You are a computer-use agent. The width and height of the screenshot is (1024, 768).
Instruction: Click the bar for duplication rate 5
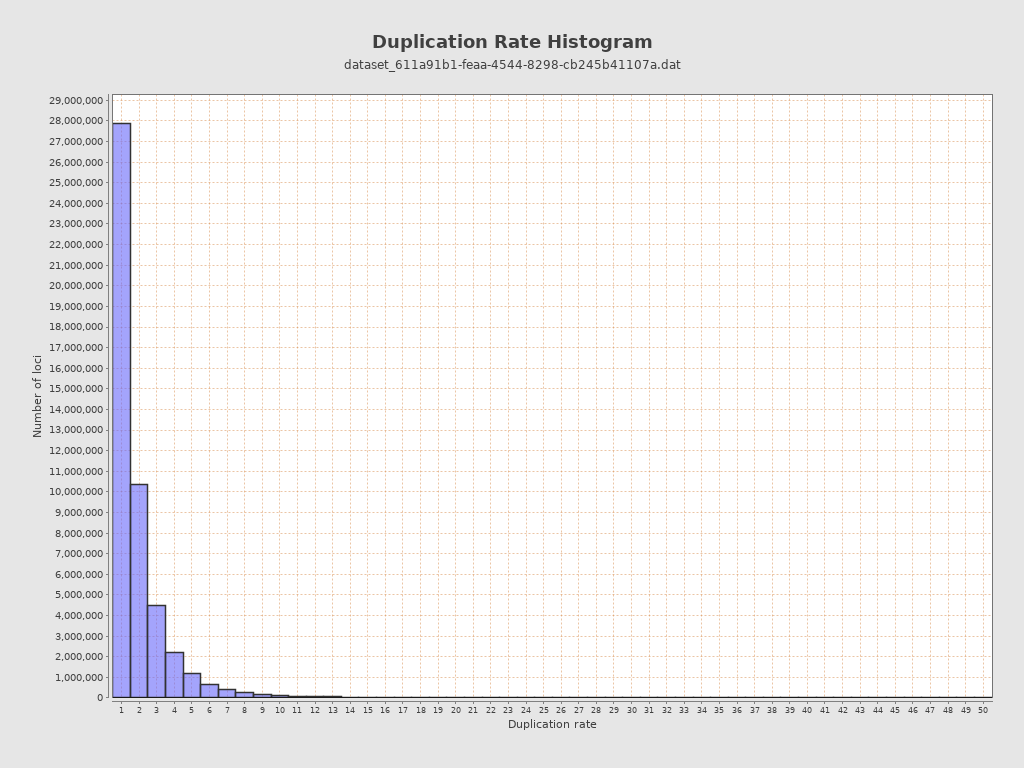(x=192, y=686)
